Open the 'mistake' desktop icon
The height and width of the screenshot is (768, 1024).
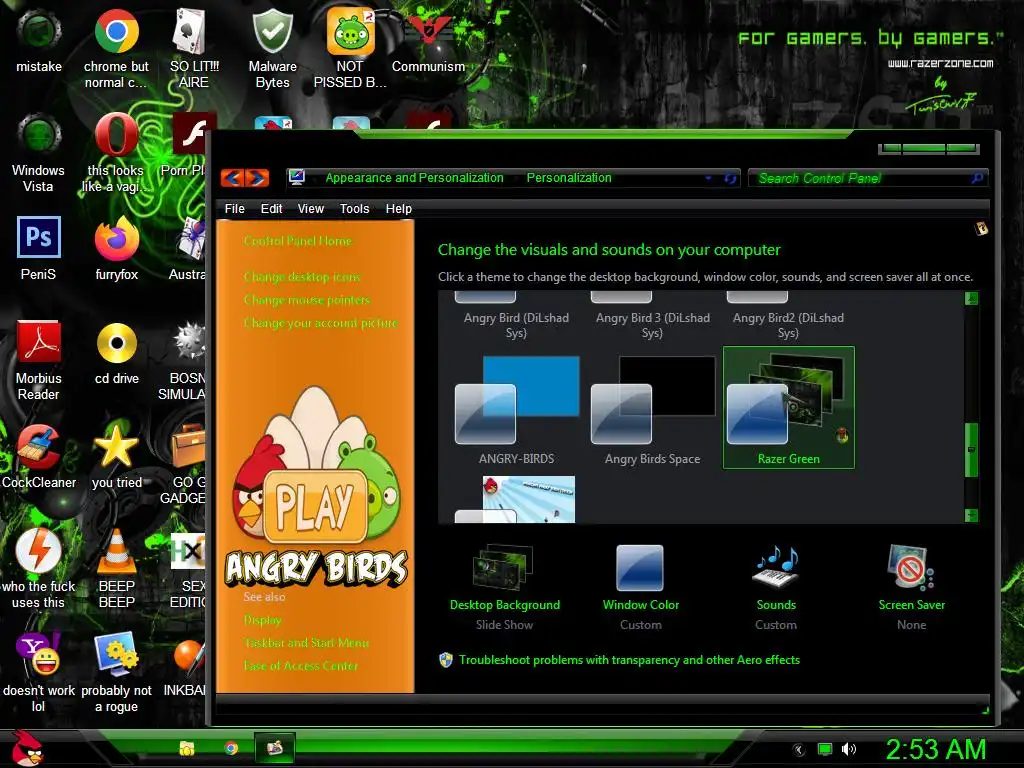tap(39, 42)
